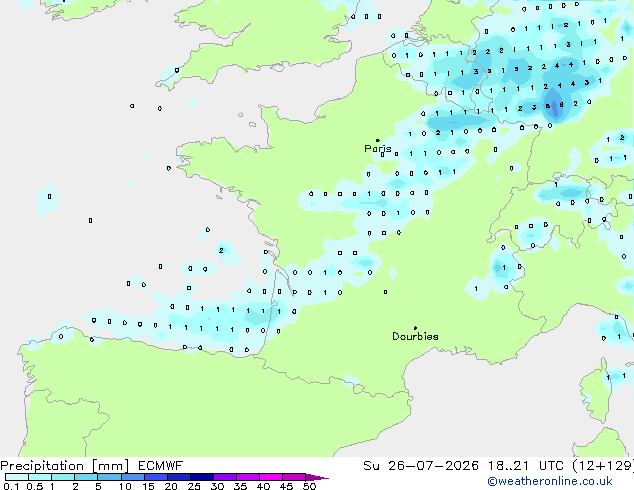634x490 pixels.
Task: Click the '10' legend scale value
Action: point(125,486)
